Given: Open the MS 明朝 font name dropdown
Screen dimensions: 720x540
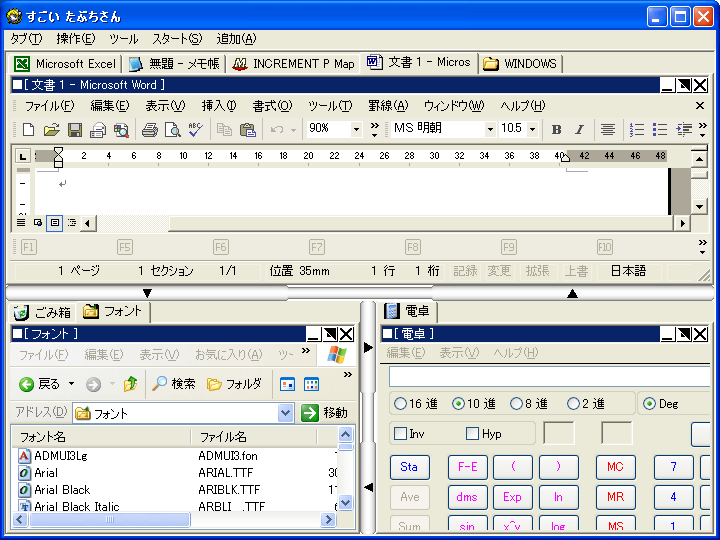Looking at the screenshot, I should click(x=490, y=129).
